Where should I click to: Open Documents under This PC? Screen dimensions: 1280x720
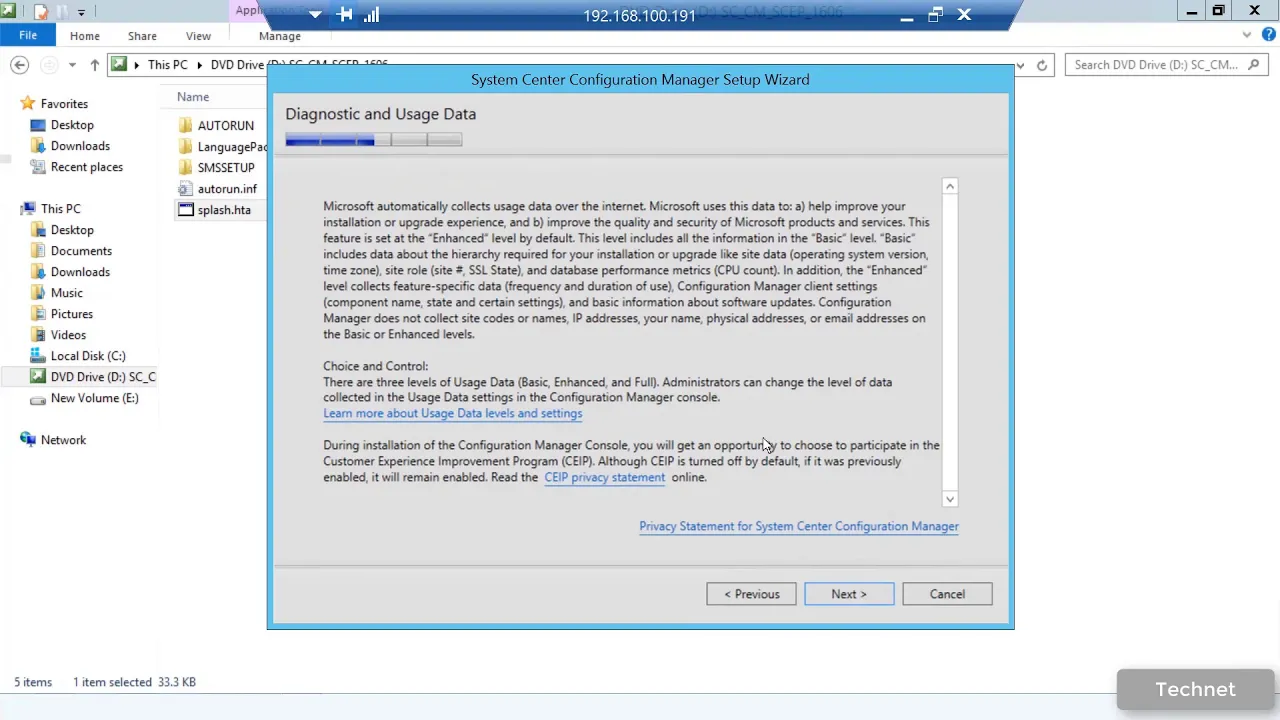coord(81,251)
